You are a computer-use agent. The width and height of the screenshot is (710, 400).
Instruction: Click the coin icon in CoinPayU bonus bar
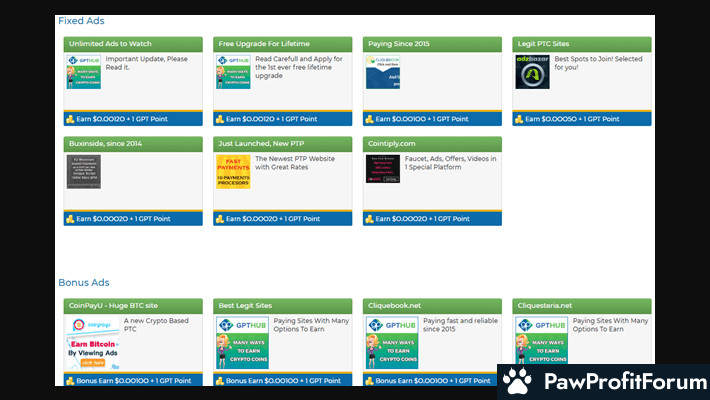70,381
